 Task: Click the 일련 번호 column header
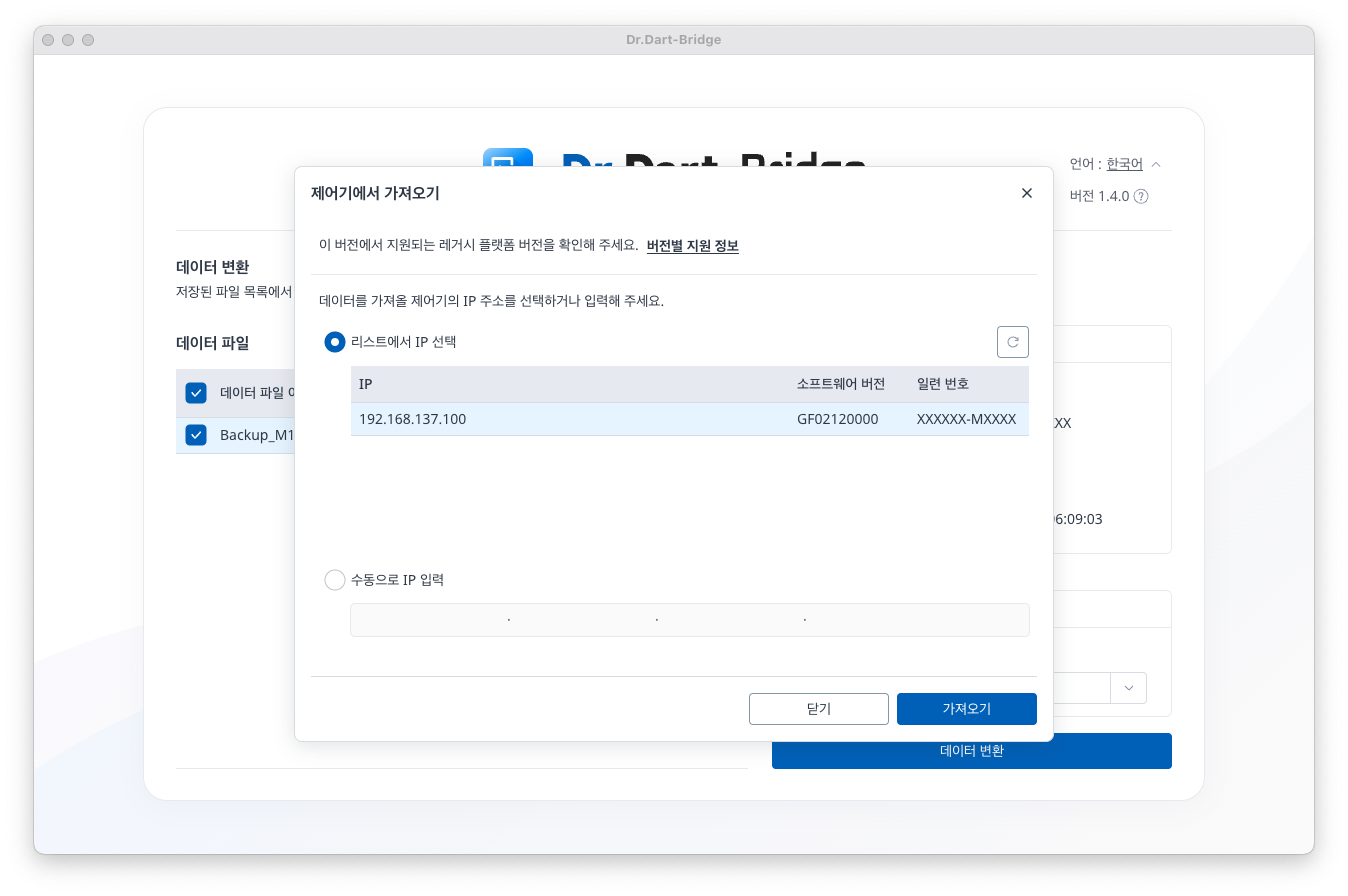[942, 384]
